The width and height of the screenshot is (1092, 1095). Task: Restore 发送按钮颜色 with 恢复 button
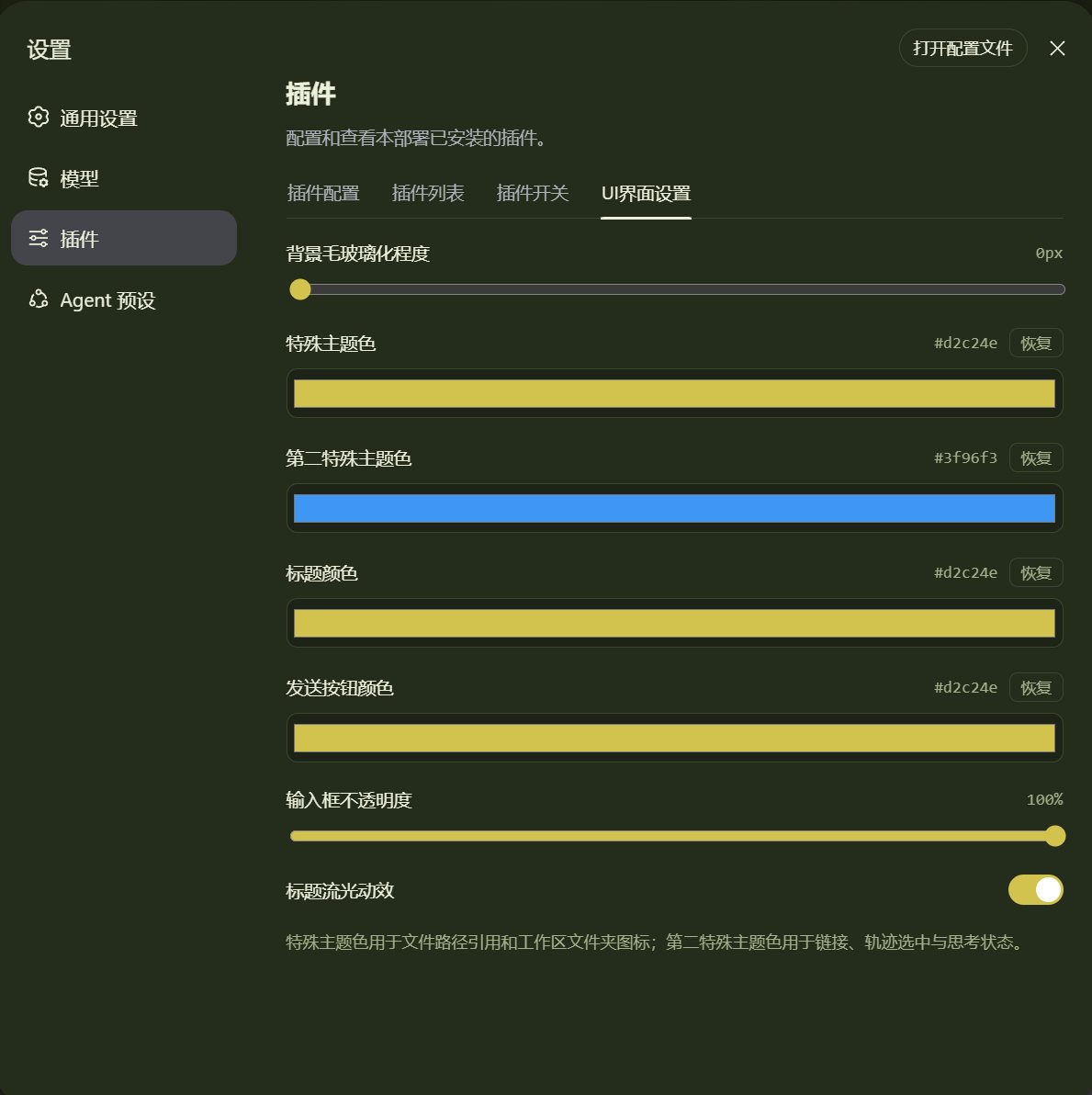point(1036,687)
